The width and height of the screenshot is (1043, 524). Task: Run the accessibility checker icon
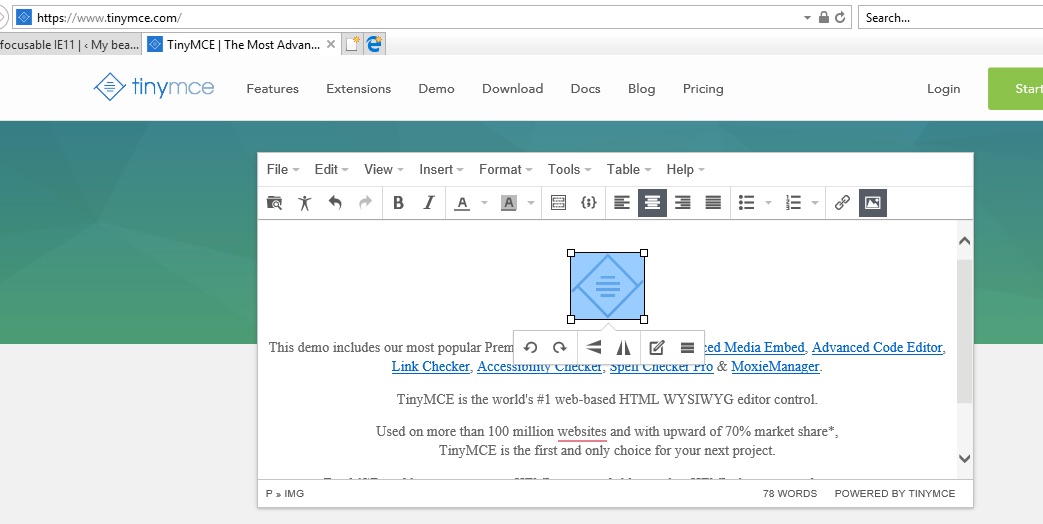coord(305,203)
